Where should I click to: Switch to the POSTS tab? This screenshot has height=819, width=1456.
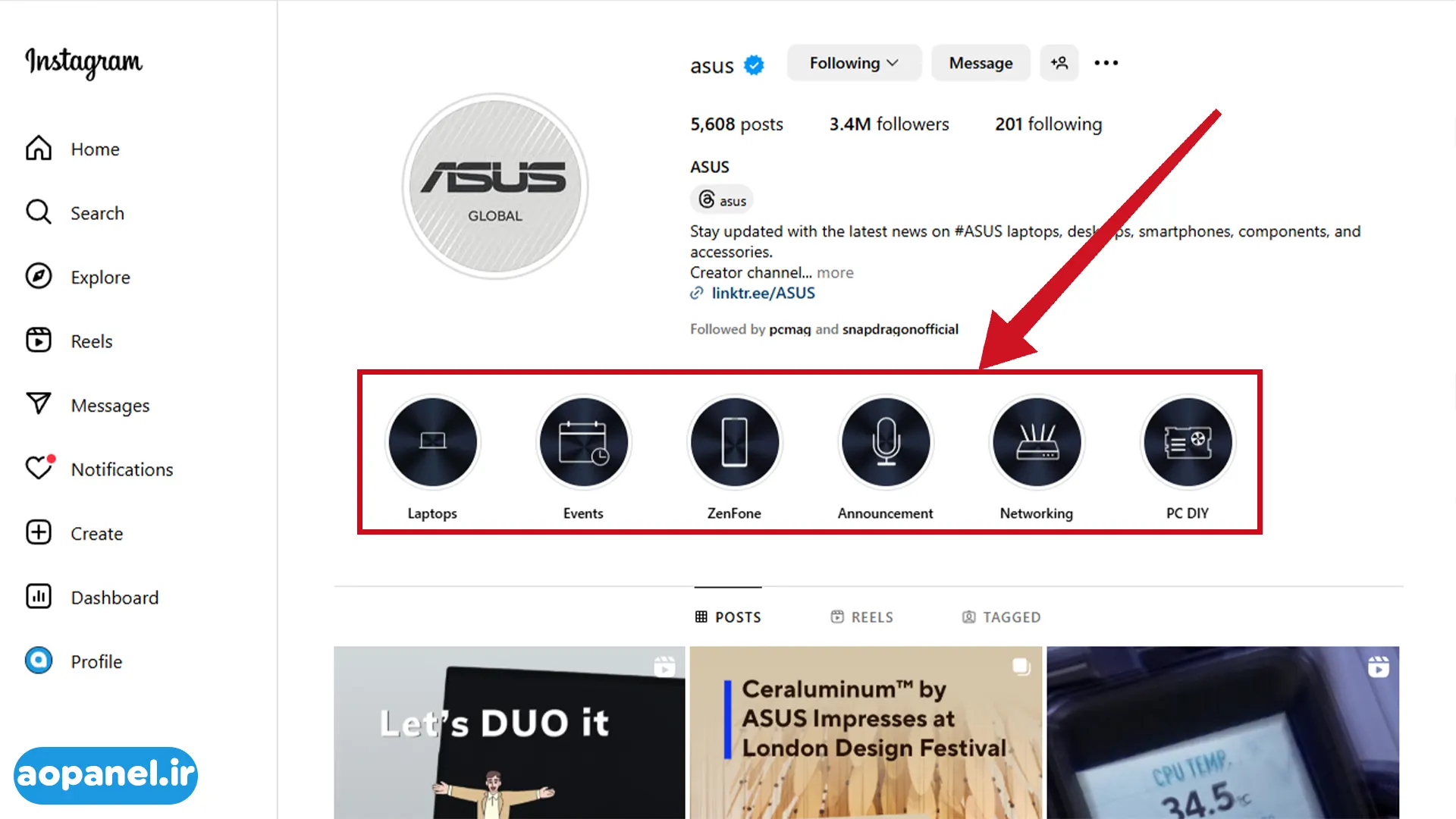click(728, 617)
